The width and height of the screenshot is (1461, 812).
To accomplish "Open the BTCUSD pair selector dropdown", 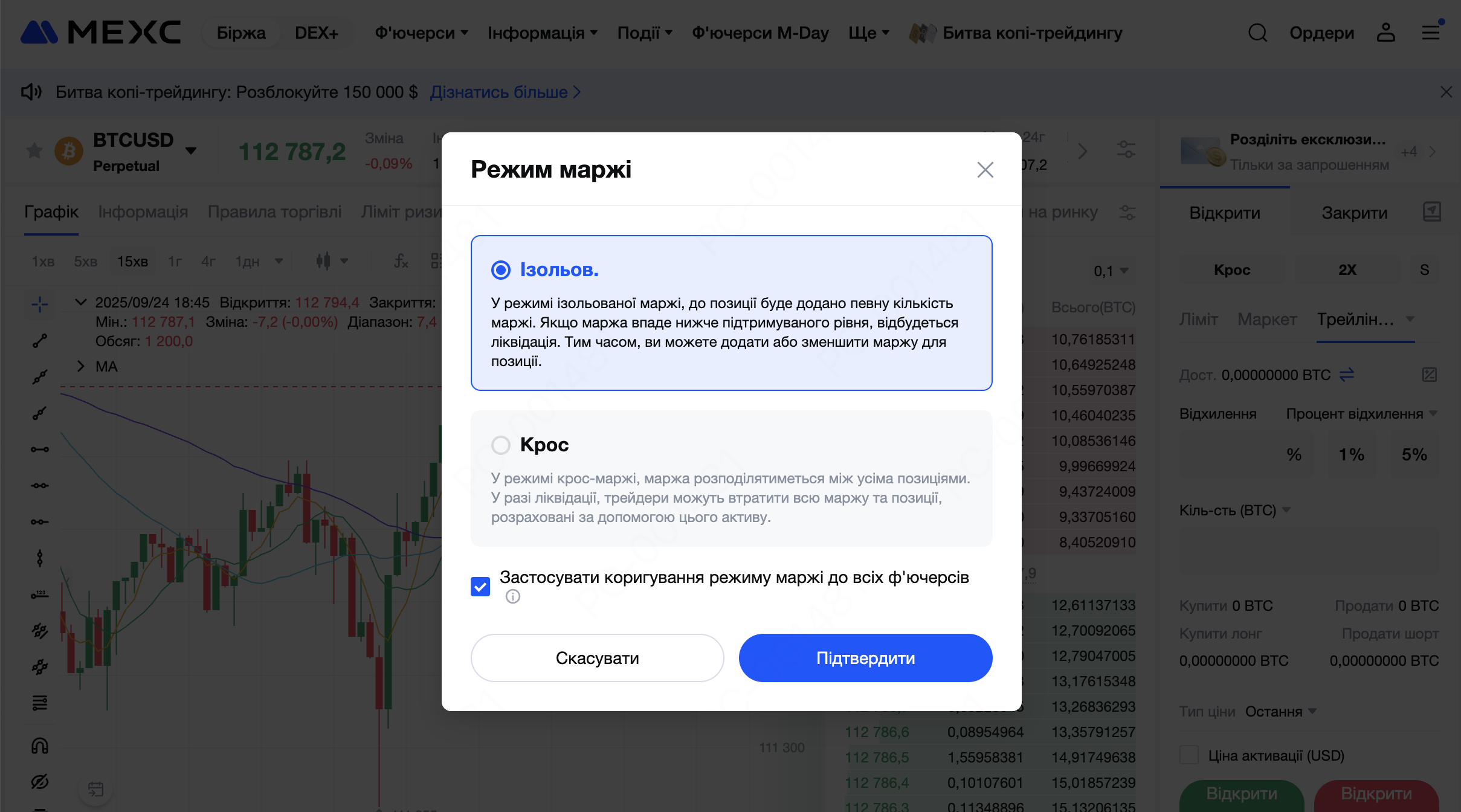I will click(191, 151).
